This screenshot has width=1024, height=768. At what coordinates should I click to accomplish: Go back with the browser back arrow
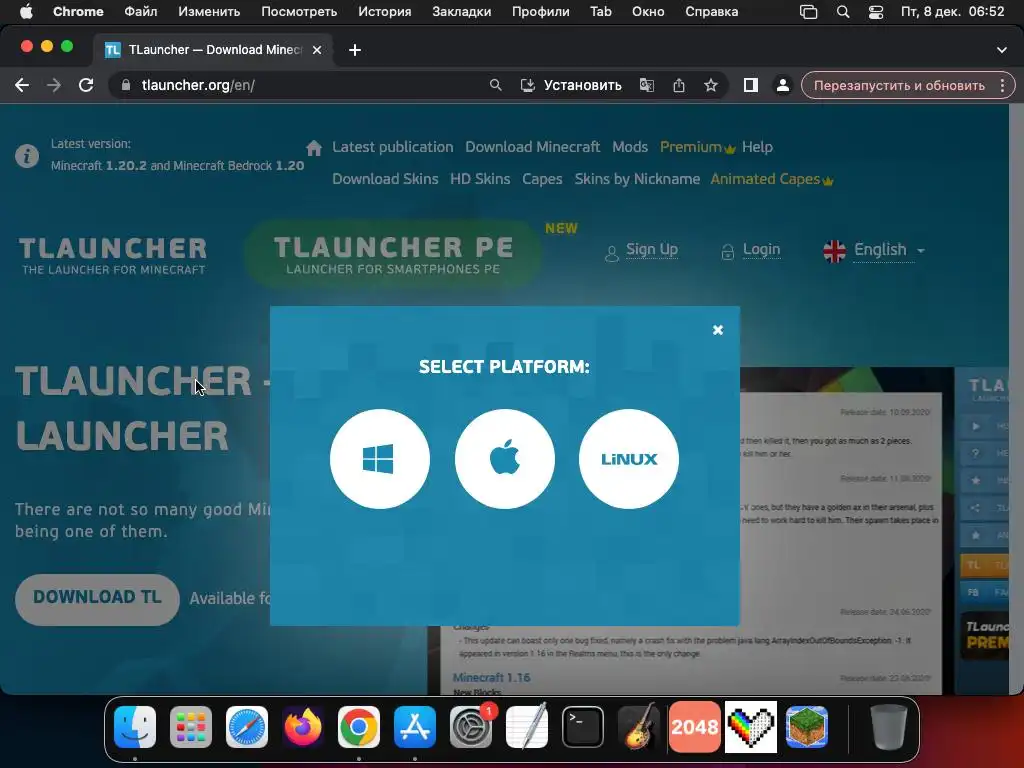click(22, 85)
